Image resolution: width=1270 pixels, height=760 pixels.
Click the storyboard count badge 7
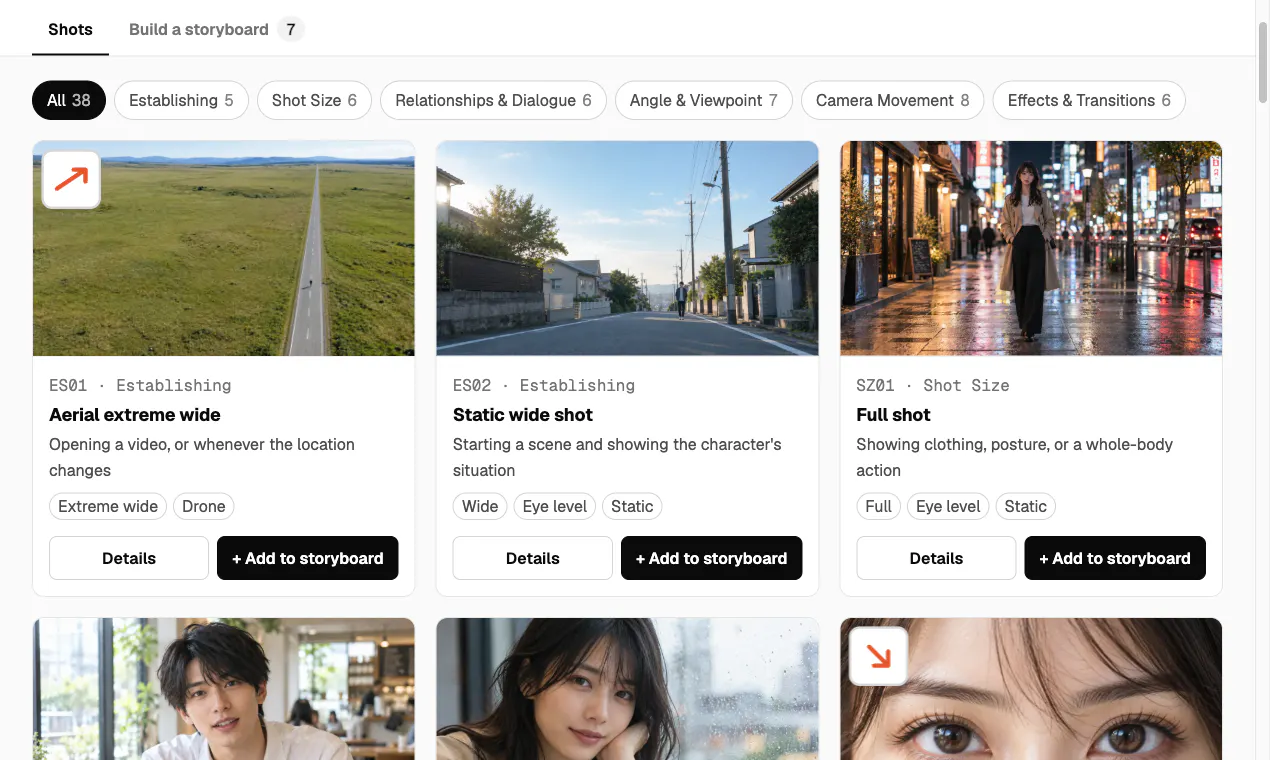coord(291,29)
